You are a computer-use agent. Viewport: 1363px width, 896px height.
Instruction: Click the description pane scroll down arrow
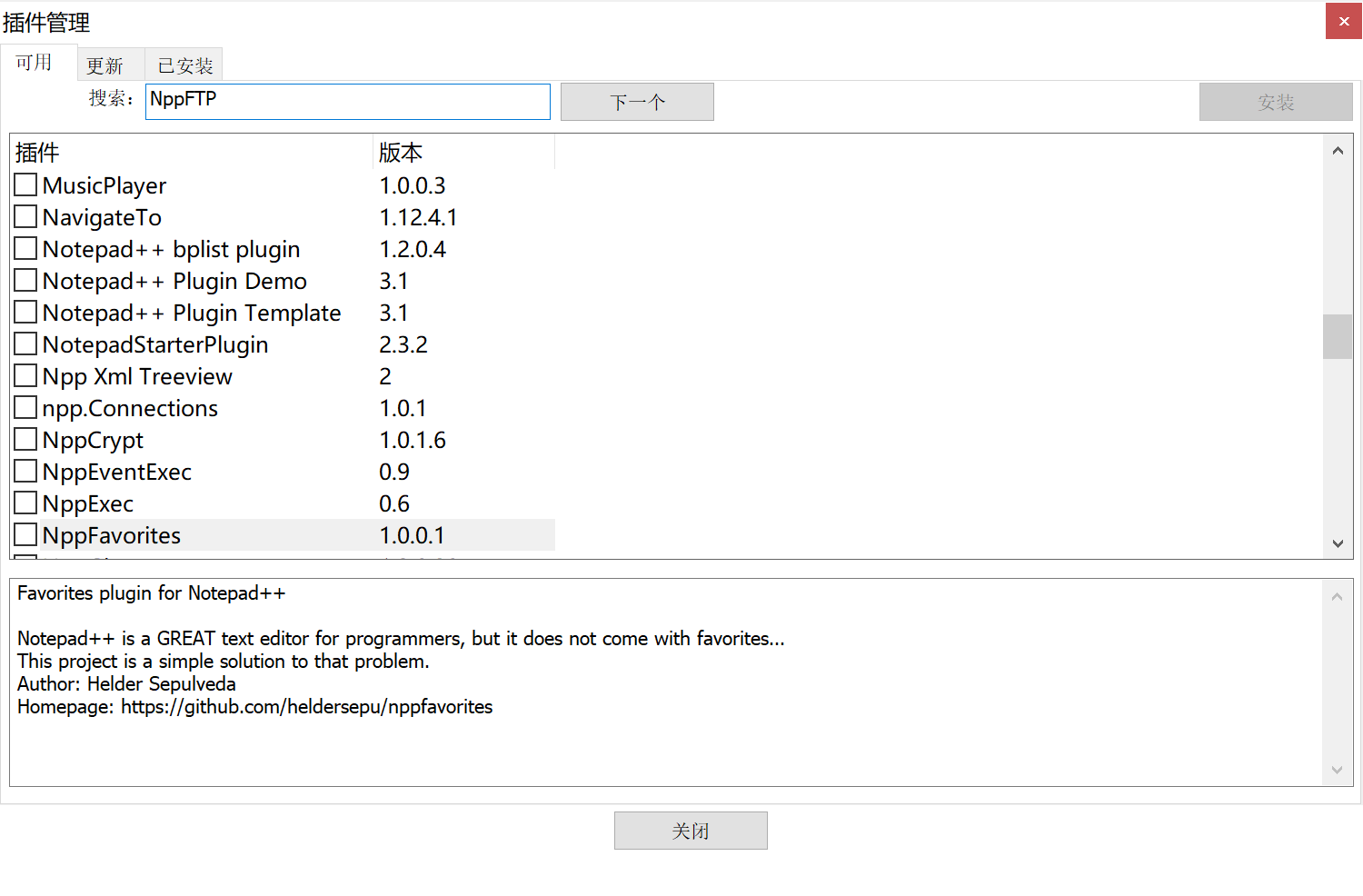coord(1337,770)
